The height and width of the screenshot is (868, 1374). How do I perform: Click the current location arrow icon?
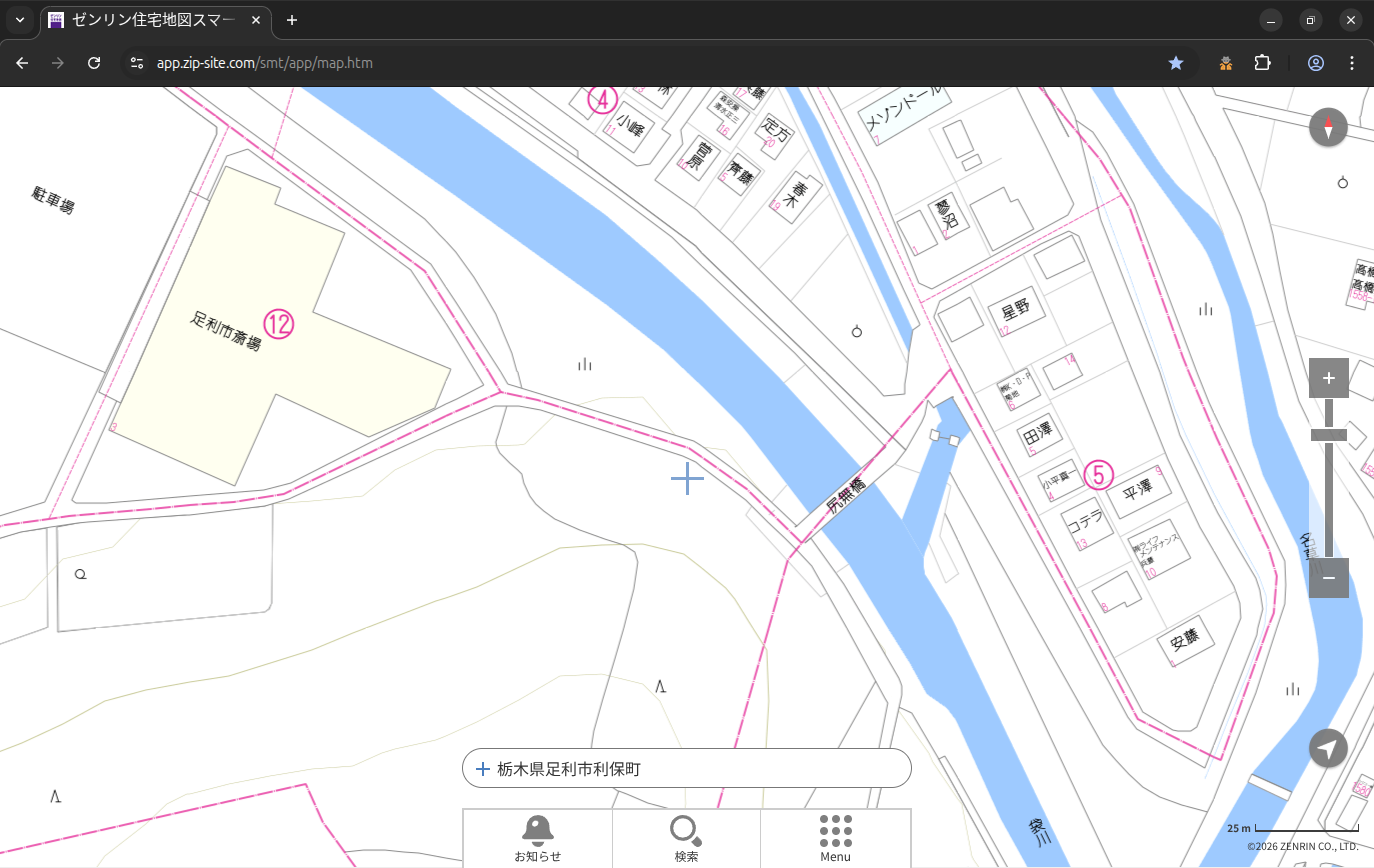click(x=1328, y=748)
